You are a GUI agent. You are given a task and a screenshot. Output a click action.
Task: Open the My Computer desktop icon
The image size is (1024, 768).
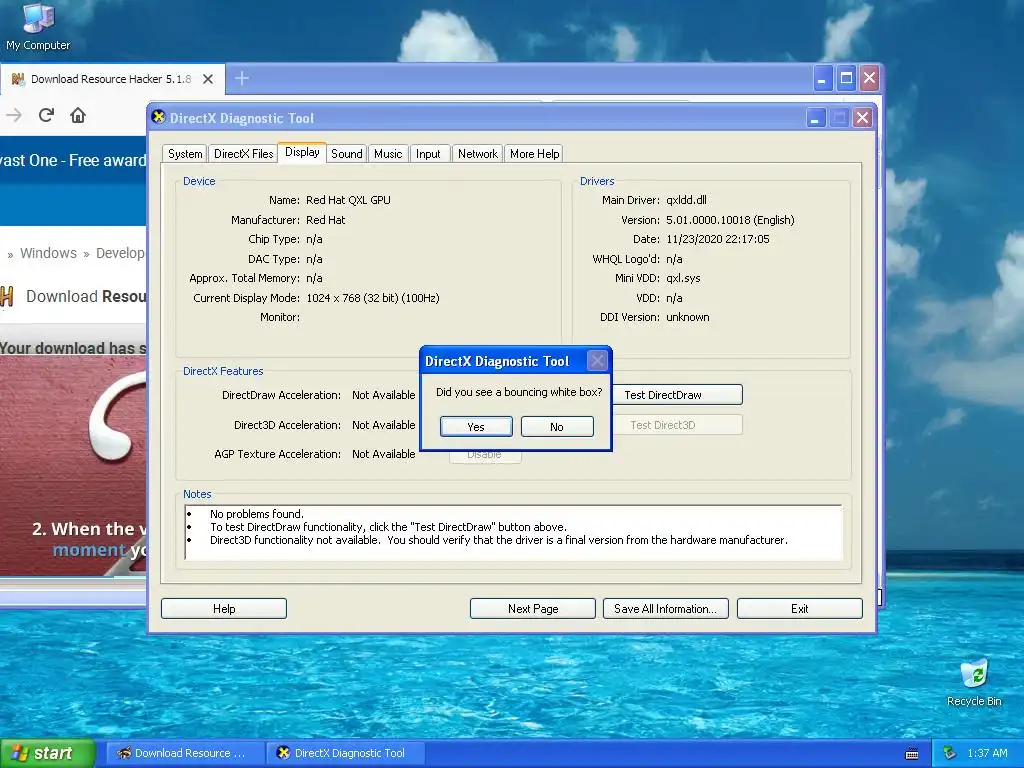click(38, 27)
